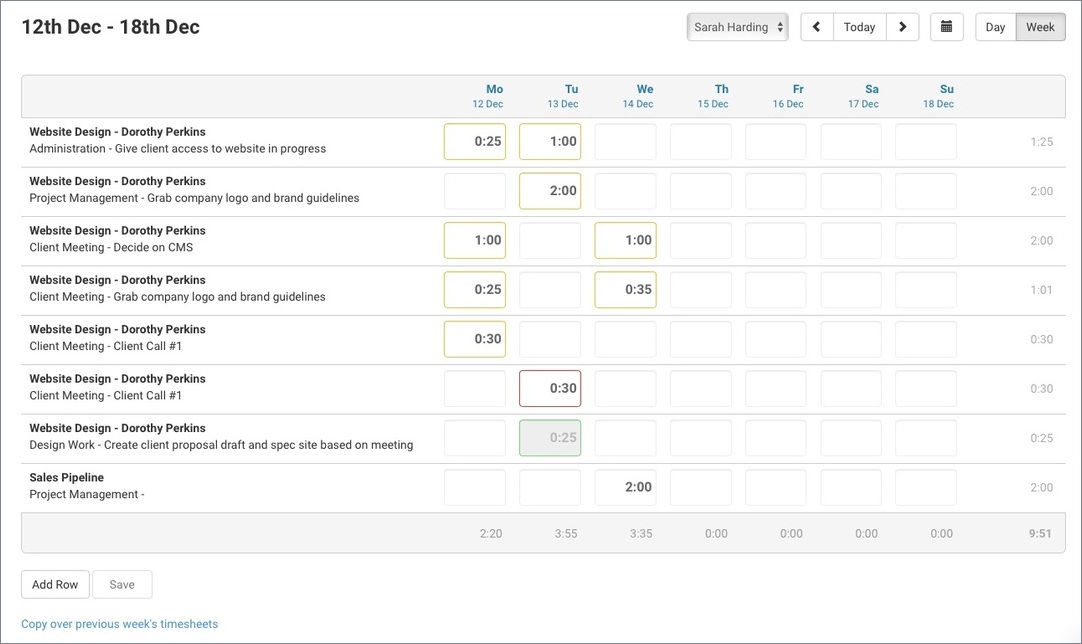Image resolution: width=1082 pixels, height=644 pixels.
Task: Click Wednesday's 2:00 Sales Pipeline entry
Action: (625, 487)
